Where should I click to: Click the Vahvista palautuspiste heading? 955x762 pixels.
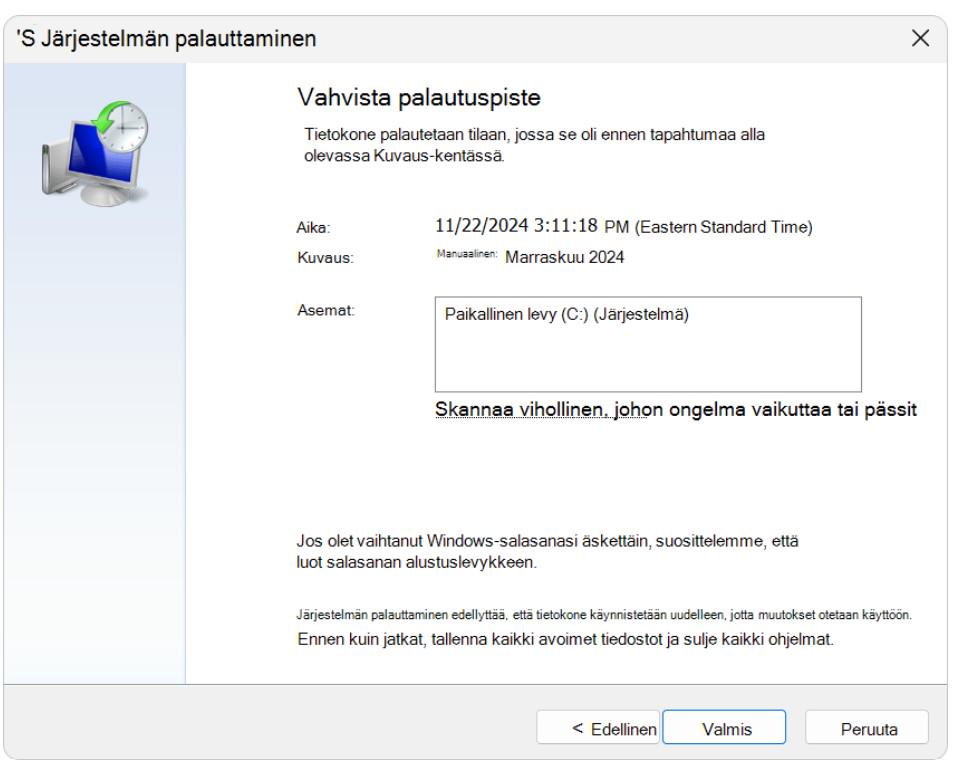pos(419,99)
